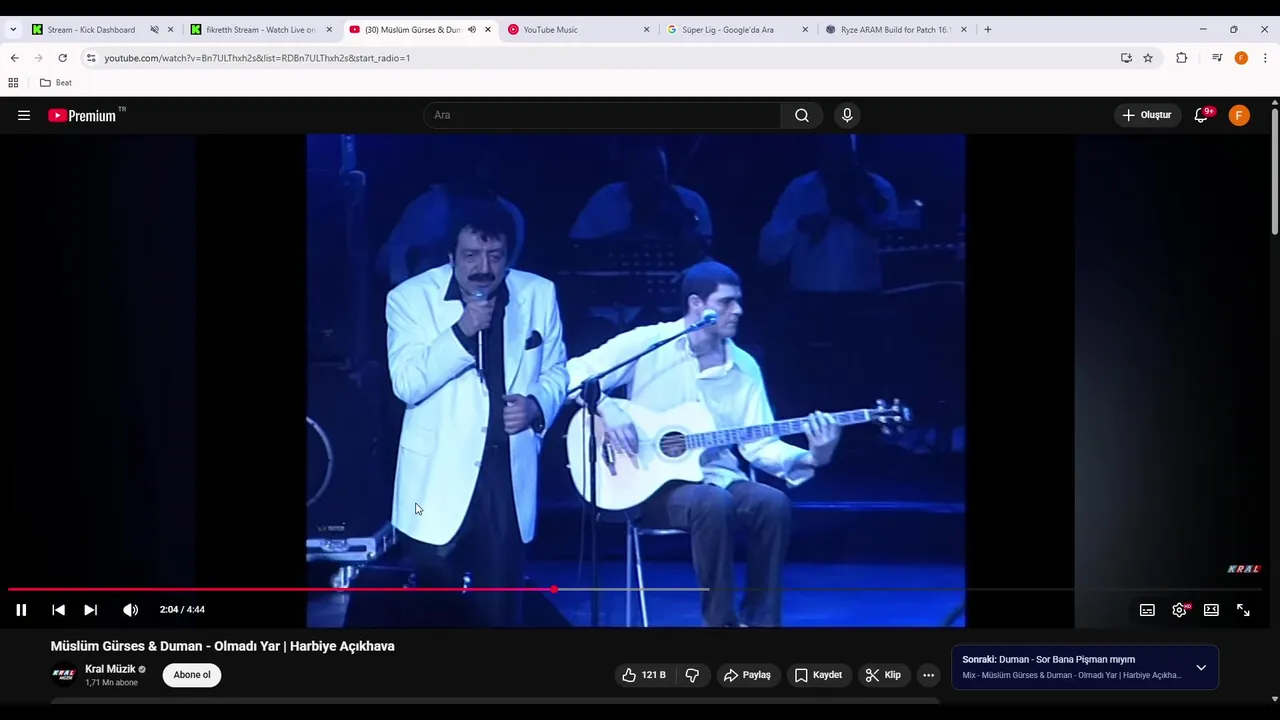
Task: Open Chrome profile avatar
Action: [1241, 58]
